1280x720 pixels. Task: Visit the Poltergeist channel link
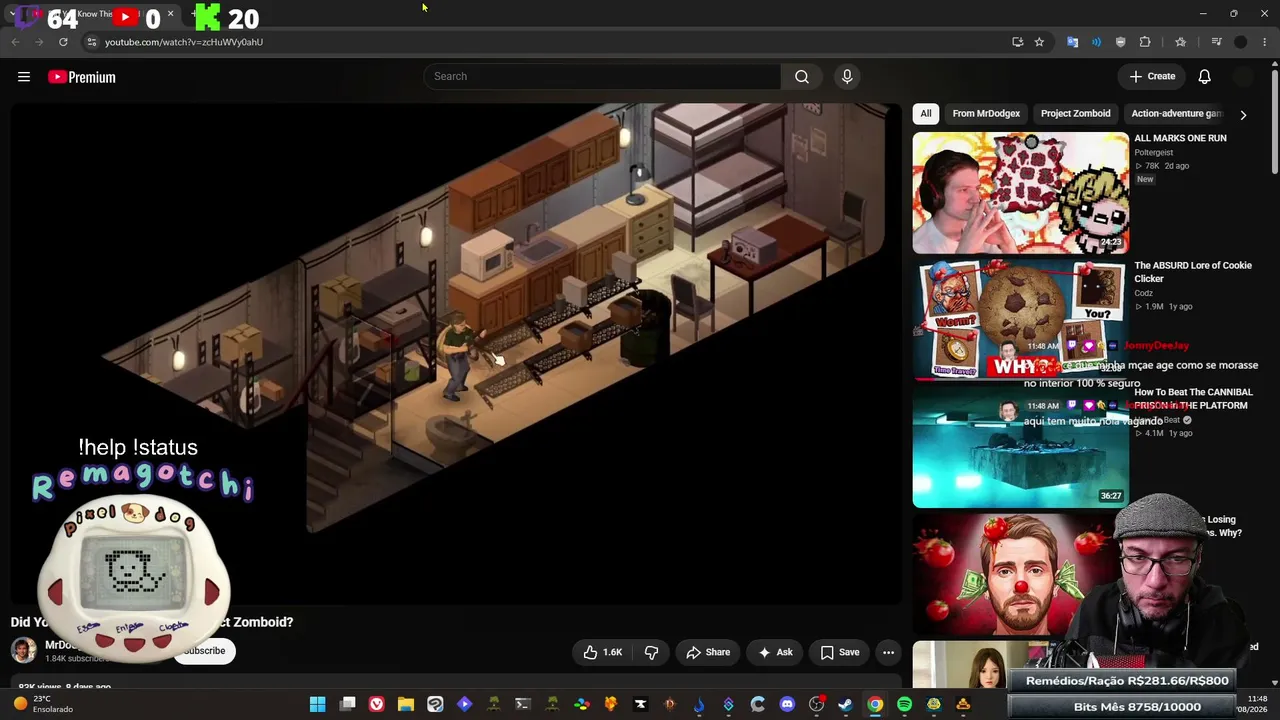click(x=1154, y=153)
